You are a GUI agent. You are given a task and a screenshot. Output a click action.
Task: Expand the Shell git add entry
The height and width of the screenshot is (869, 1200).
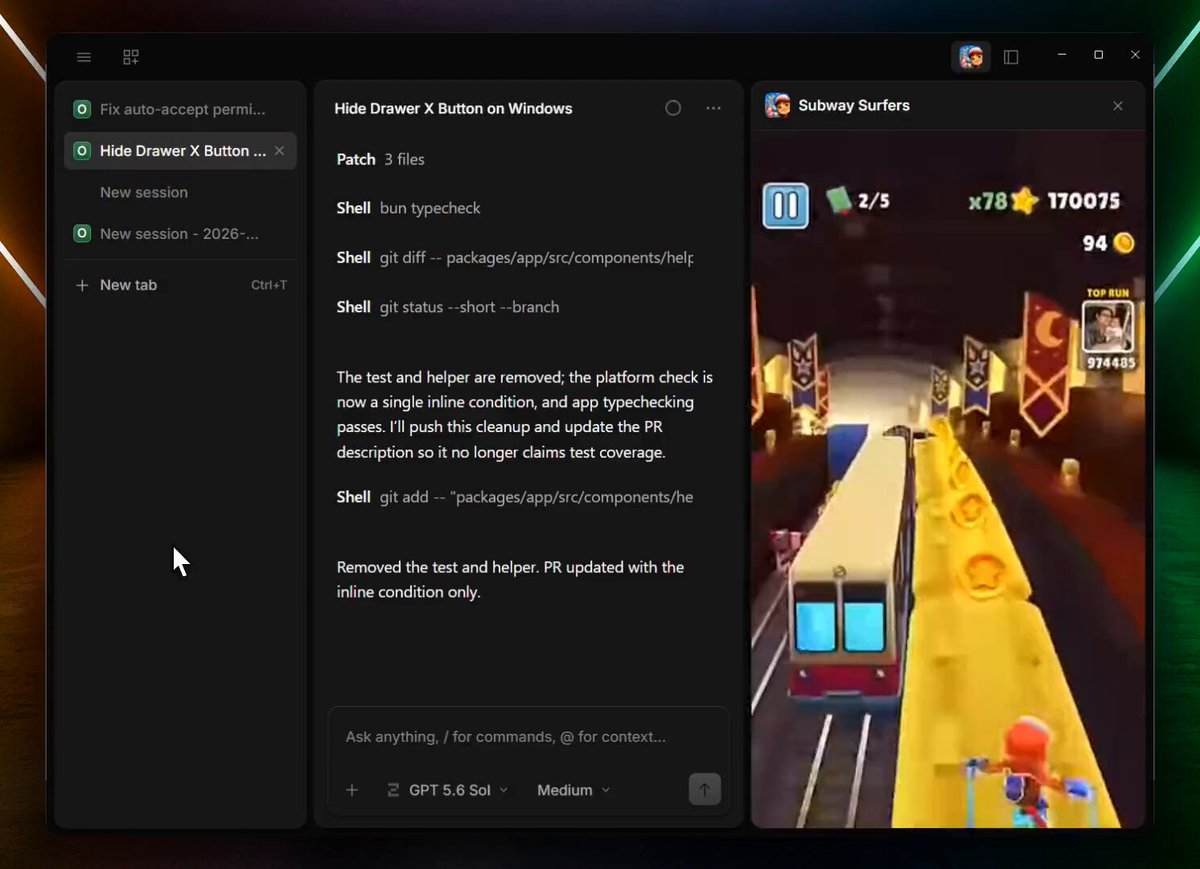coord(515,497)
